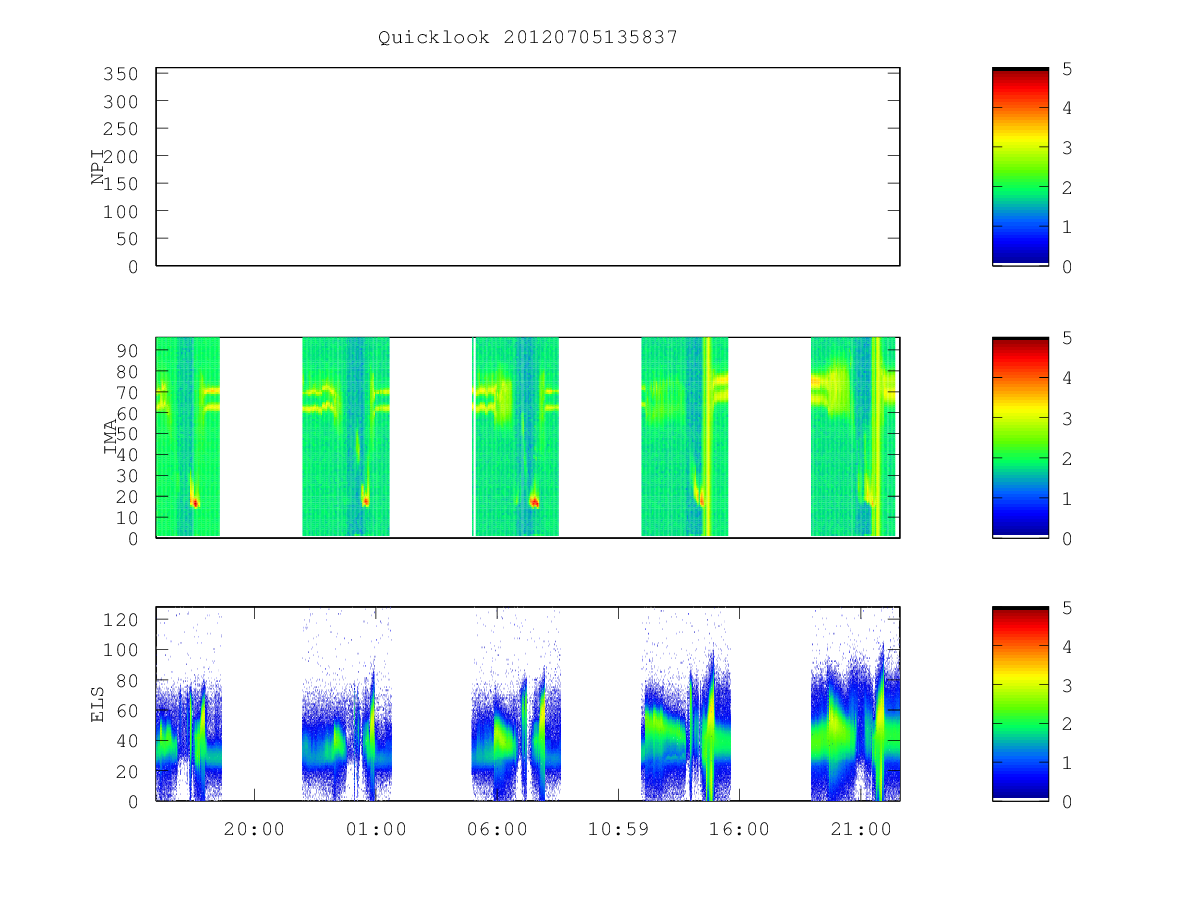Click the 21:00 time axis label
1200x900 pixels.
coord(860,829)
